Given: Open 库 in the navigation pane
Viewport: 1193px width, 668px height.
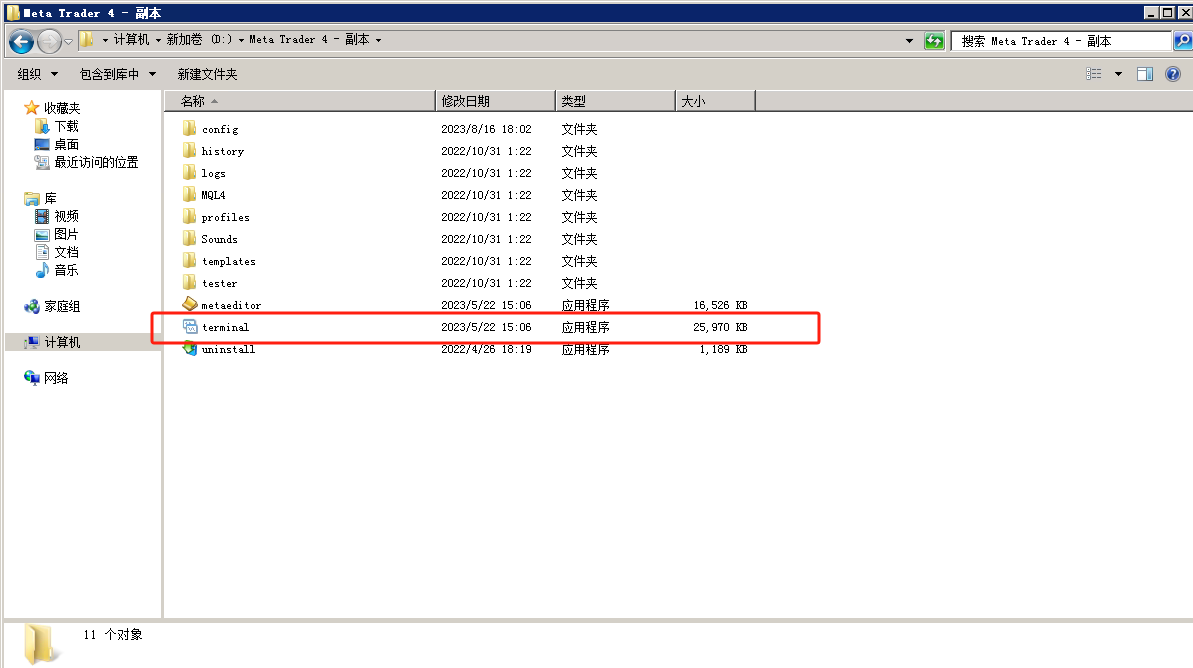Looking at the screenshot, I should click(x=50, y=199).
